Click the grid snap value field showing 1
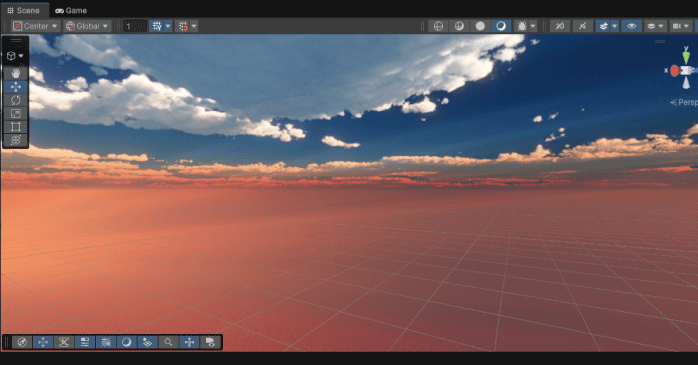Screen dimensions: 698x365 [x=135, y=26]
